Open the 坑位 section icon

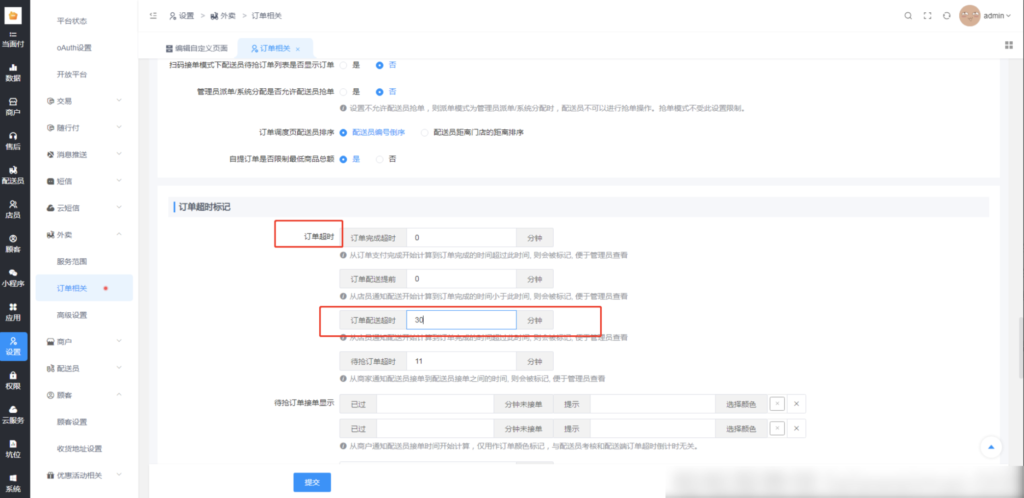pyautogui.click(x=13, y=449)
